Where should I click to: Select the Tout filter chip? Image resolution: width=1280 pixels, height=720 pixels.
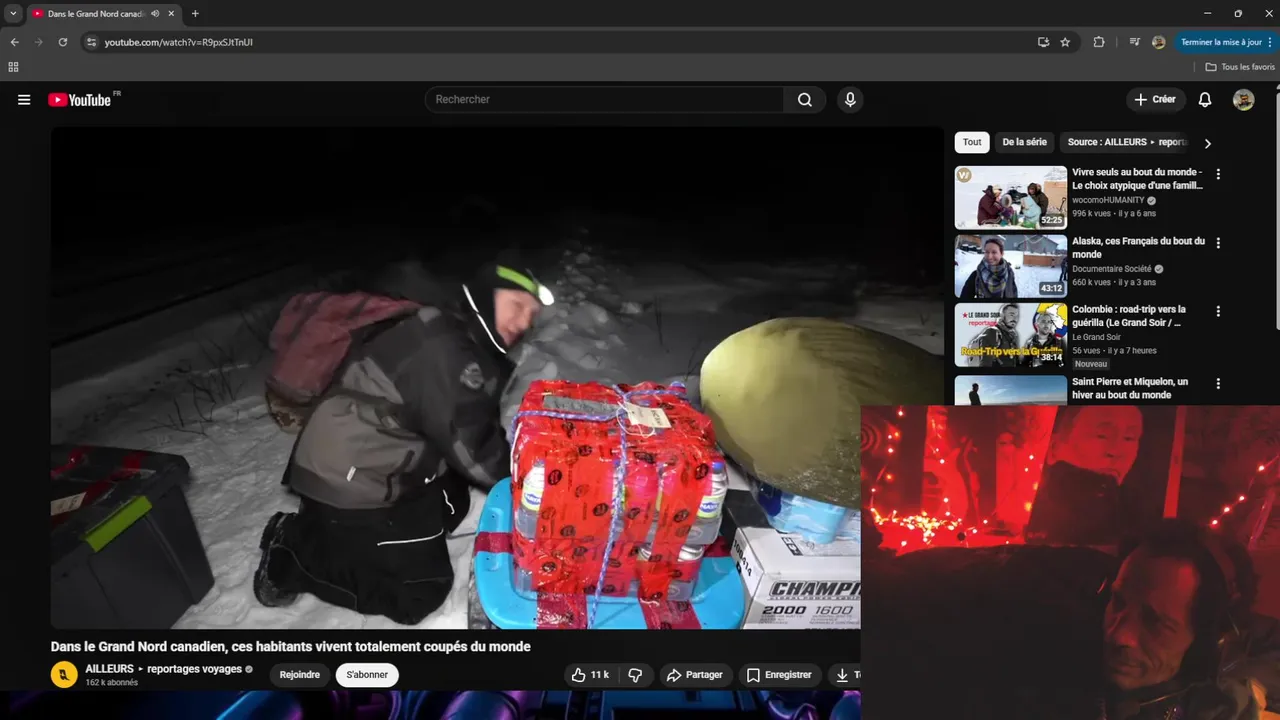pos(972,142)
